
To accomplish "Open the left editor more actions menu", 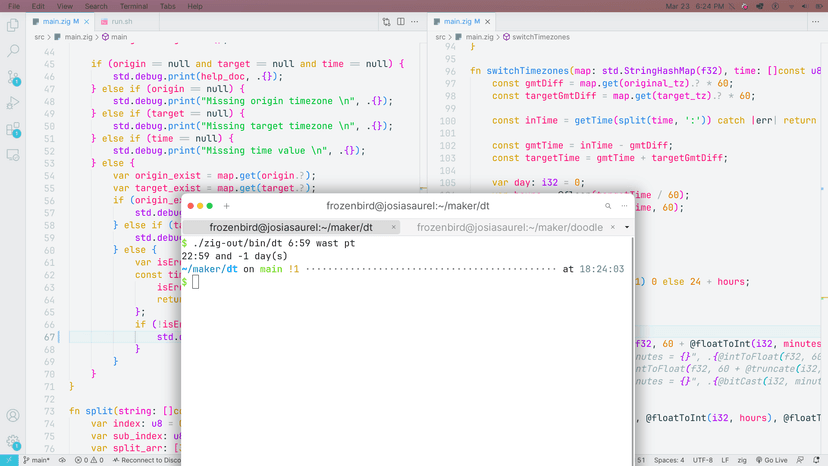I will pyautogui.click(x=415, y=21).
